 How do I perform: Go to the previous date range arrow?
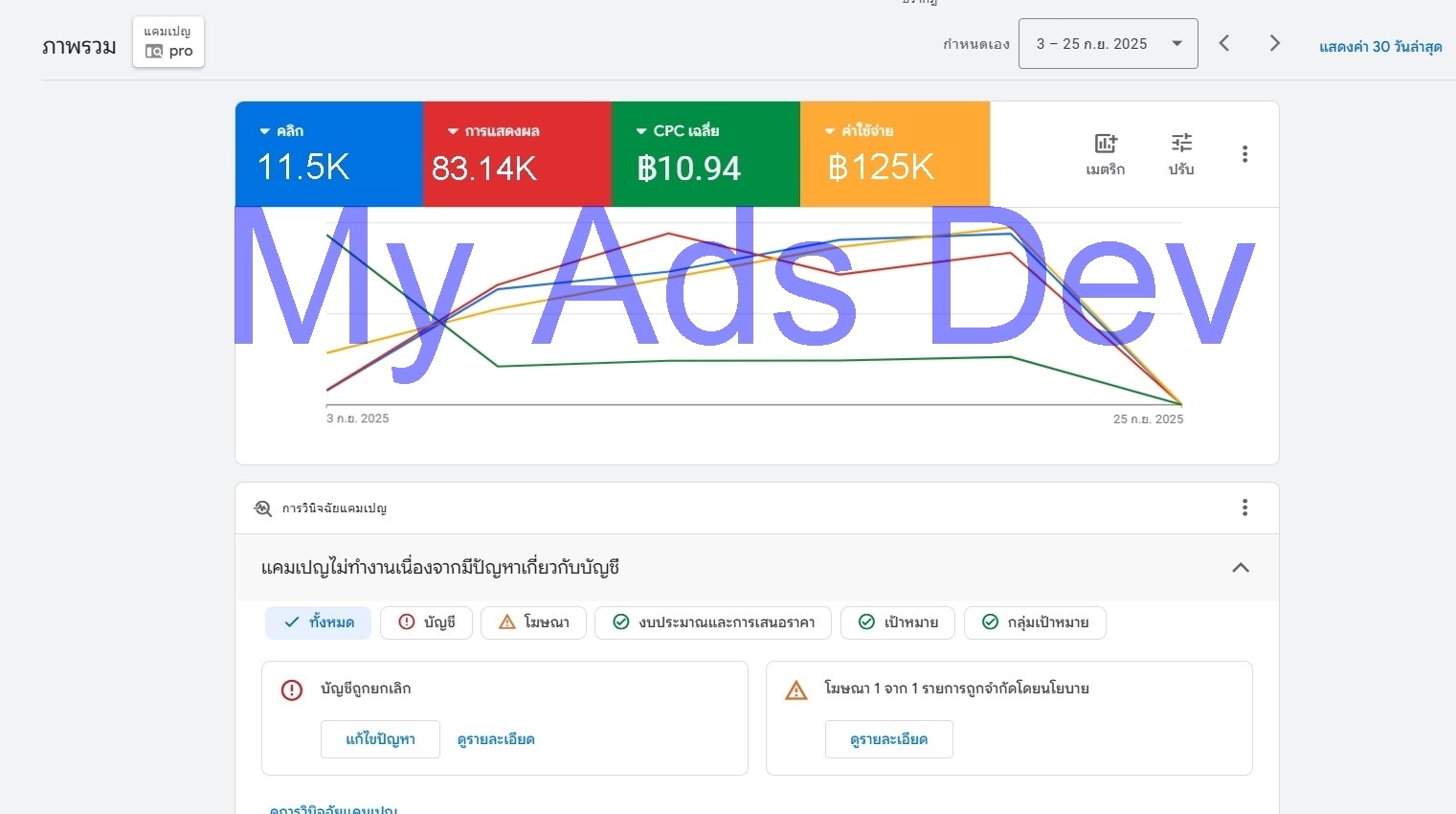[x=1224, y=43]
